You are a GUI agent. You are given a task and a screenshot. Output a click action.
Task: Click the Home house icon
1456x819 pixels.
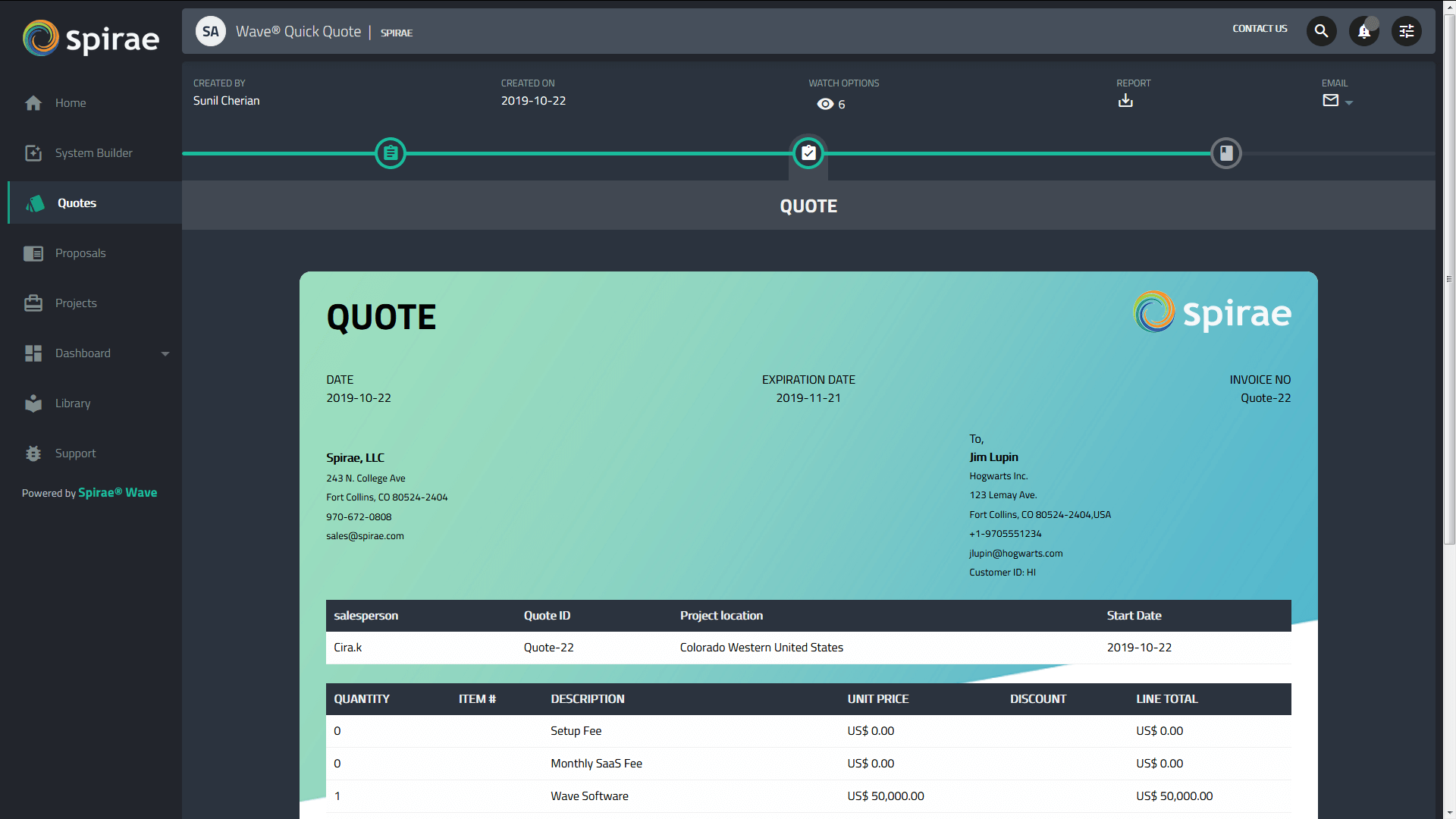pos(33,103)
